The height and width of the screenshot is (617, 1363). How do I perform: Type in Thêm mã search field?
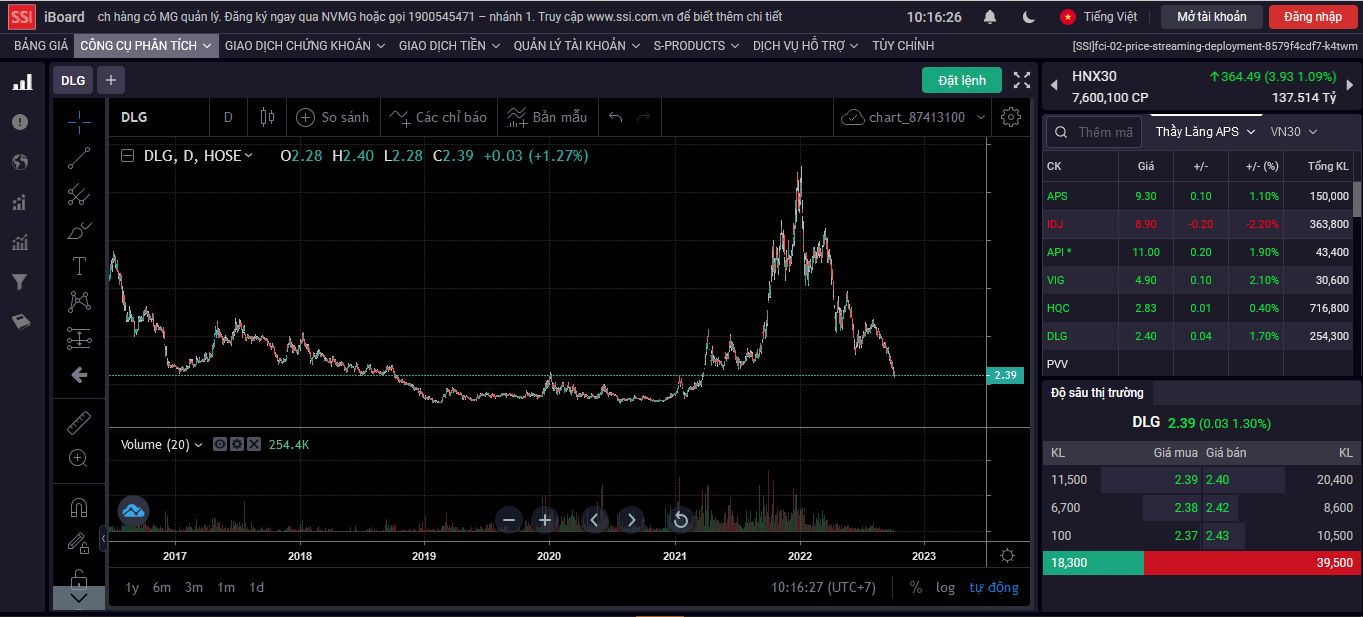(1094, 132)
